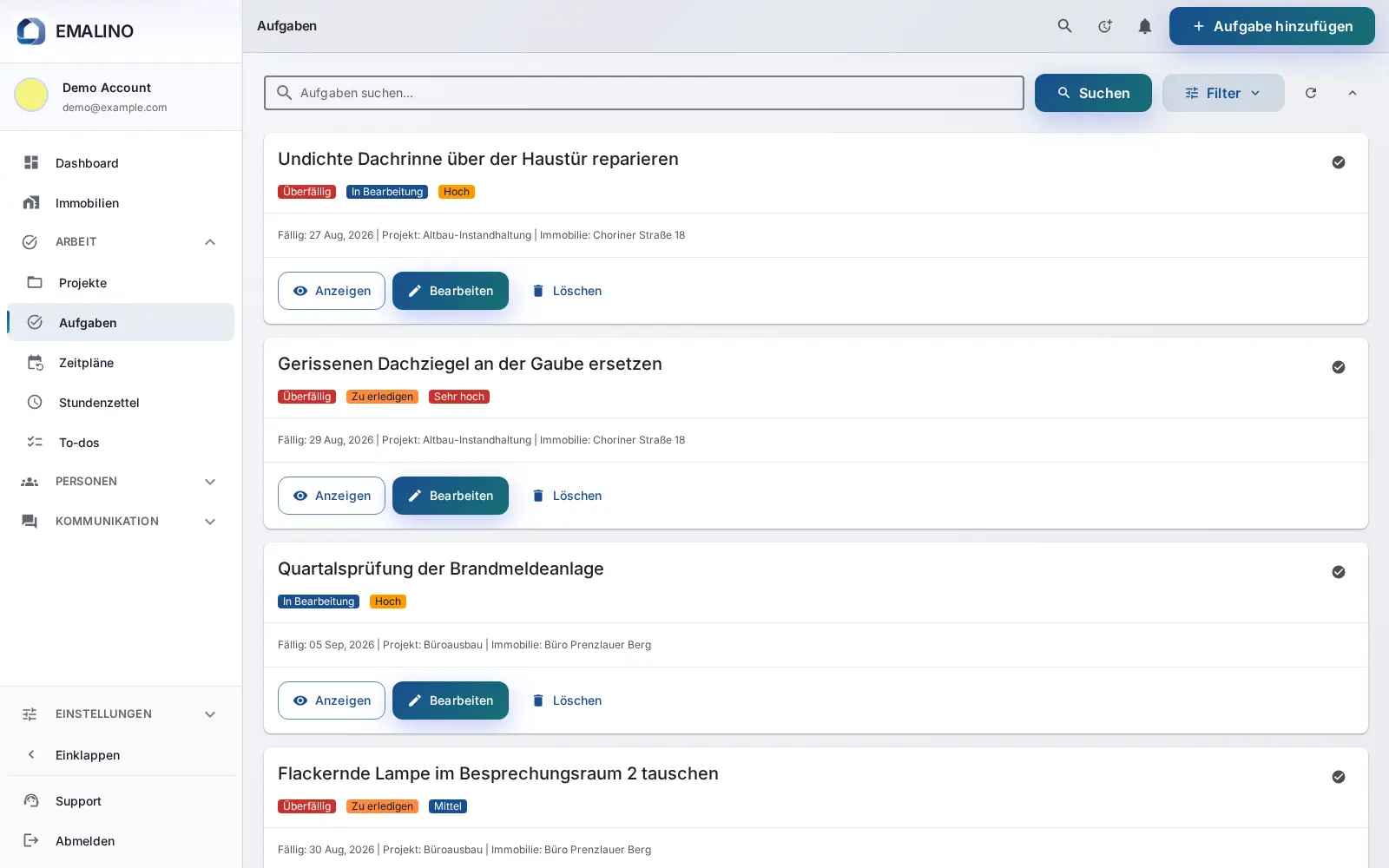Click the refresh icon next to Filter
Image resolution: width=1389 pixels, height=868 pixels.
click(1311, 93)
